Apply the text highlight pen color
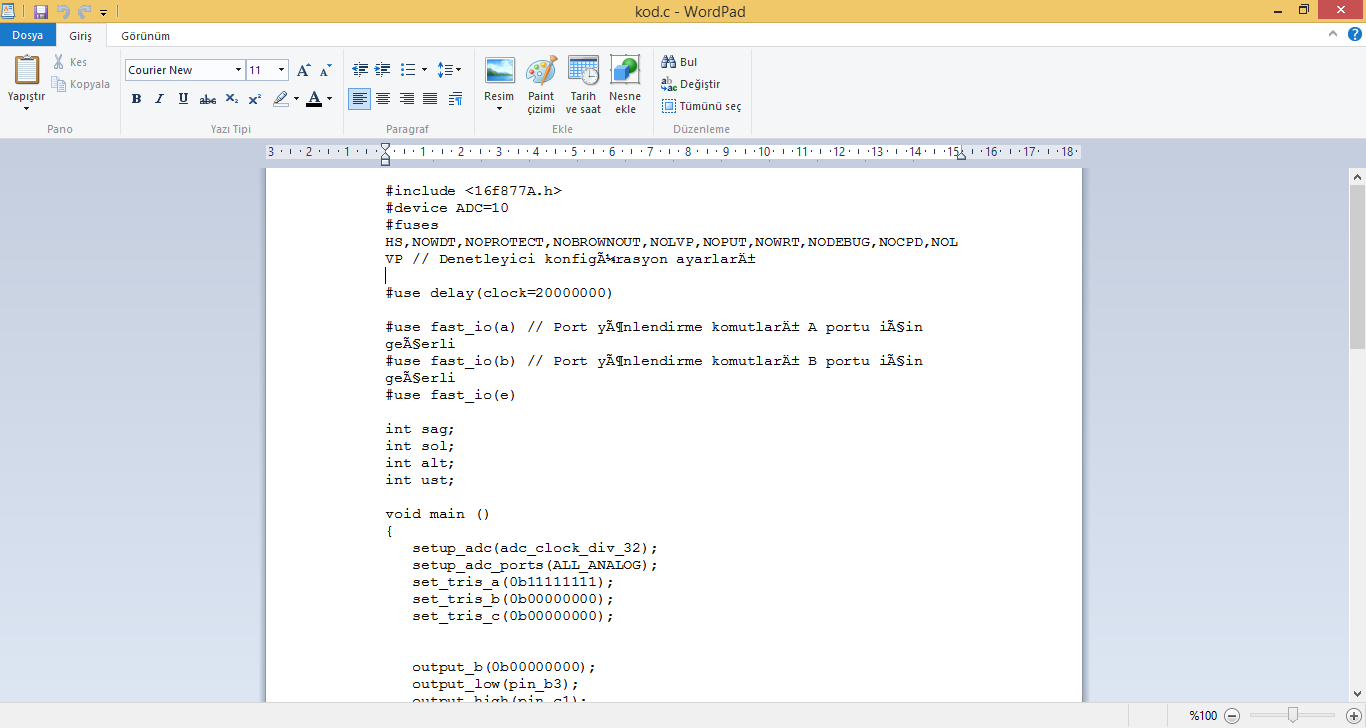 coord(280,98)
